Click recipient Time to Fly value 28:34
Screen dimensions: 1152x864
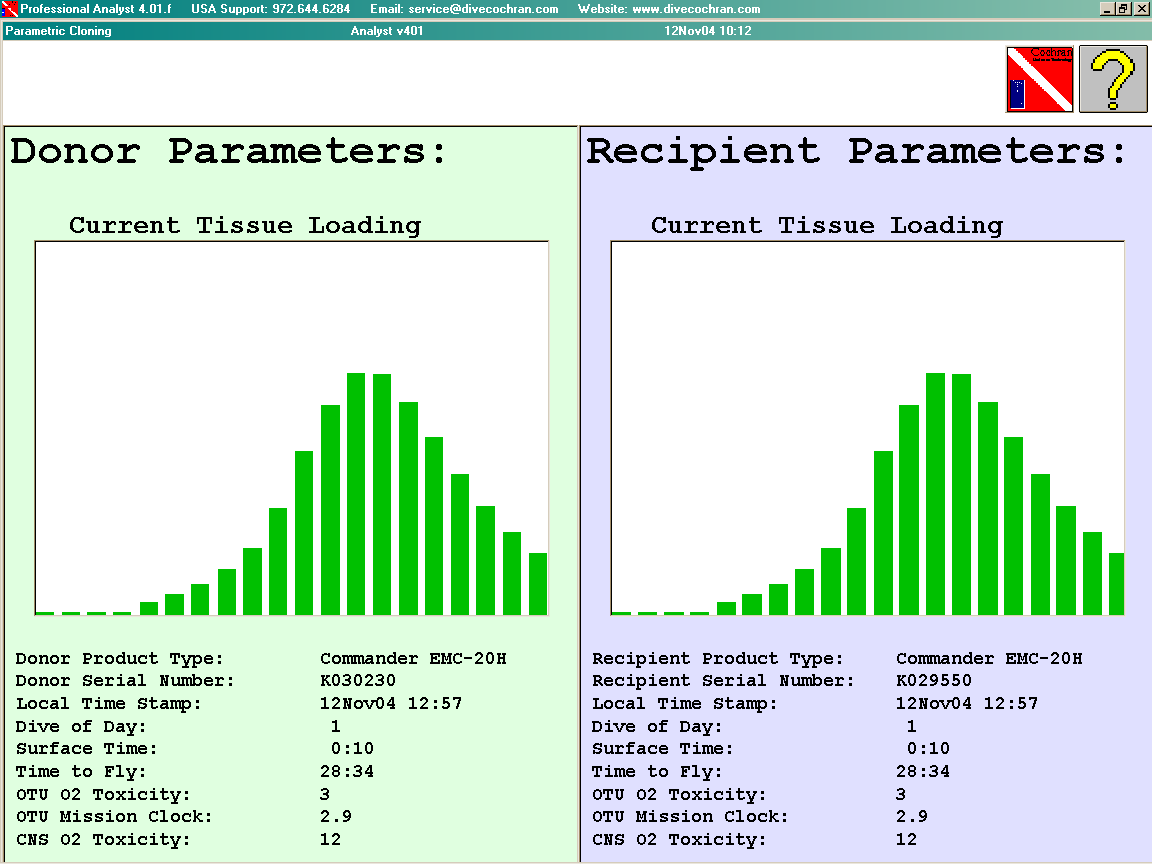tap(923, 771)
